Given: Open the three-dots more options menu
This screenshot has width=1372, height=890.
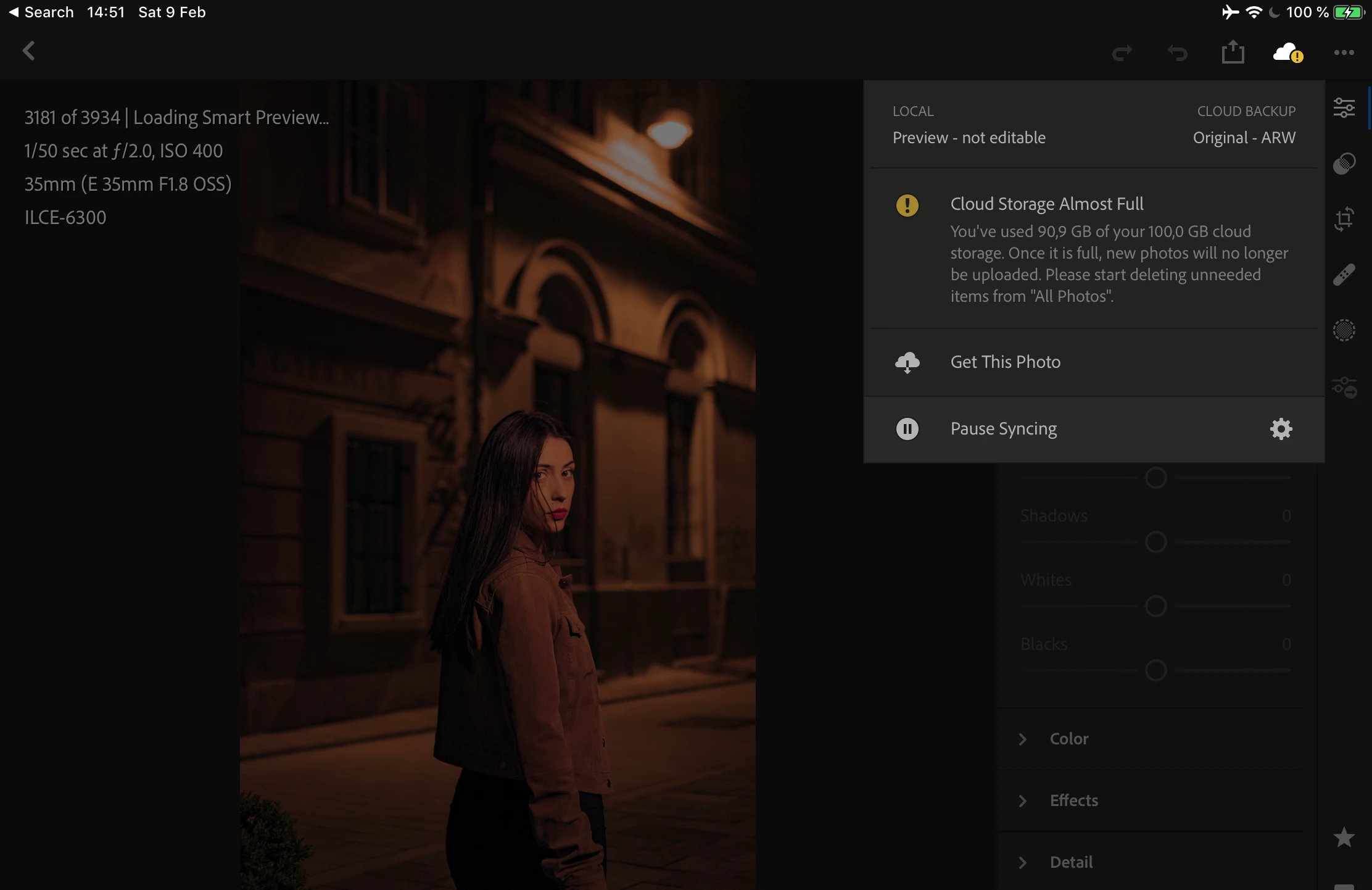Looking at the screenshot, I should click(1344, 53).
